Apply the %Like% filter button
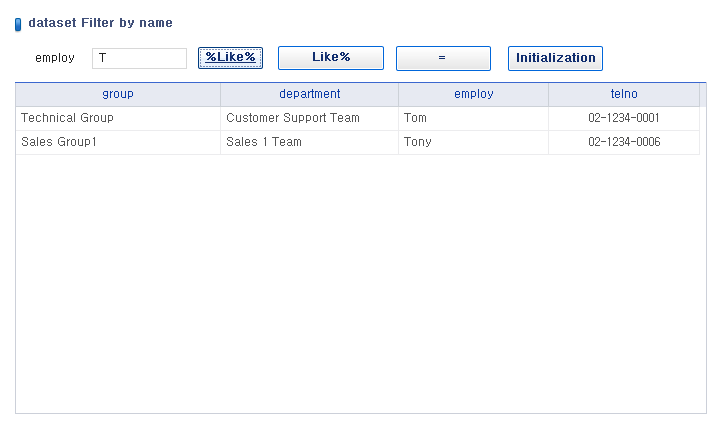This screenshot has width=723, height=438. [x=231, y=58]
